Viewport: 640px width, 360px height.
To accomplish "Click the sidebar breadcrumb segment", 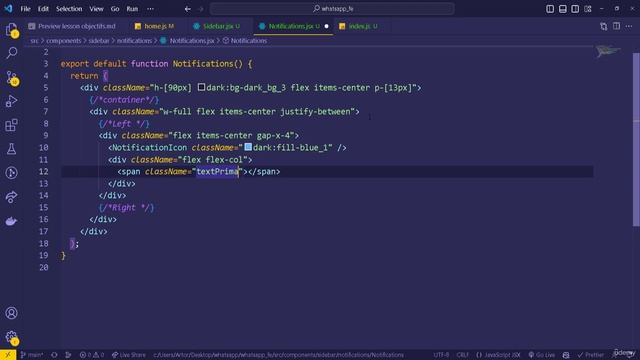I will pos(99,41).
